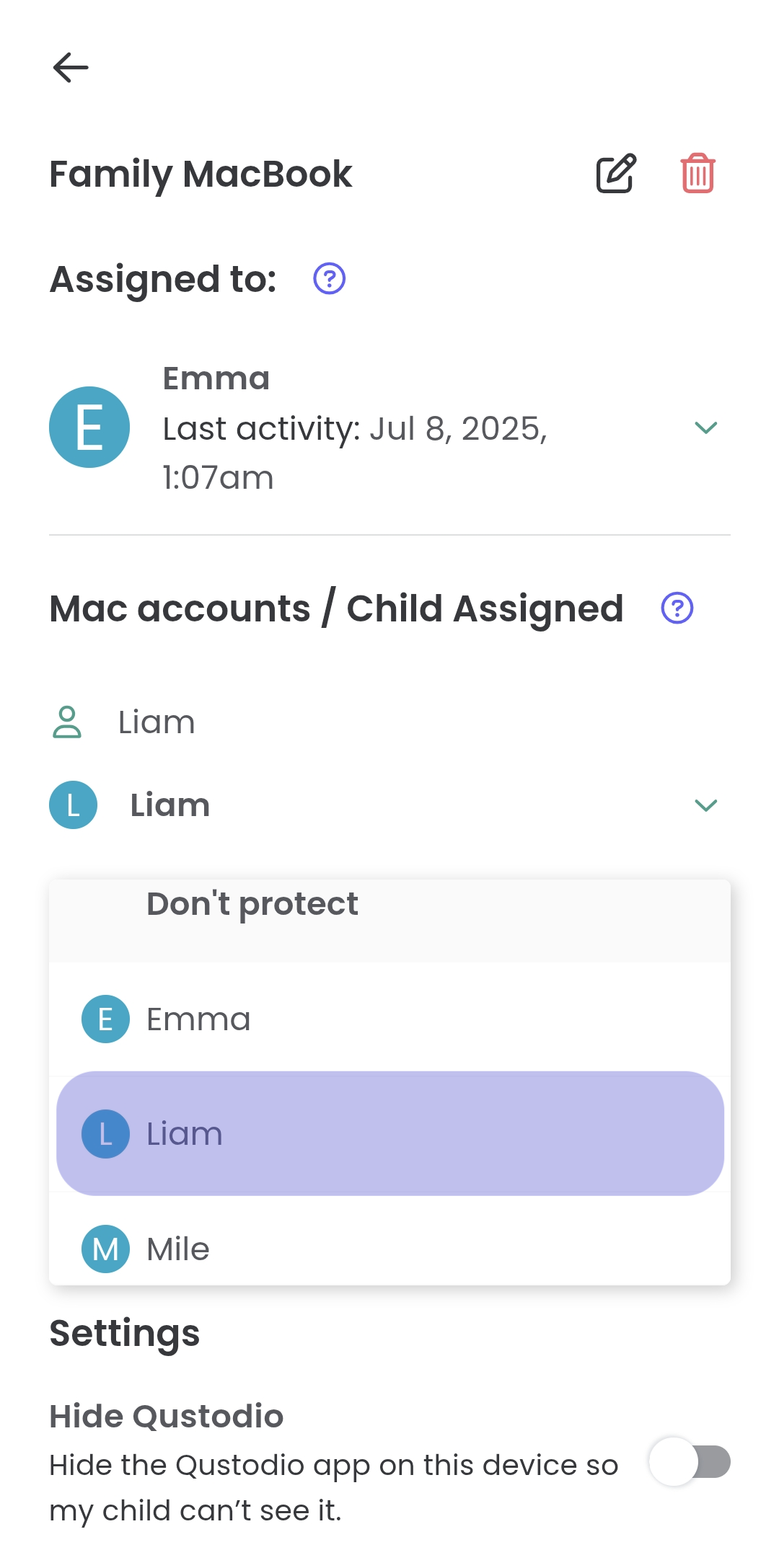The width and height of the screenshot is (779, 1568).
Task: Open the edit icon to rename Family MacBook
Action: (616, 173)
